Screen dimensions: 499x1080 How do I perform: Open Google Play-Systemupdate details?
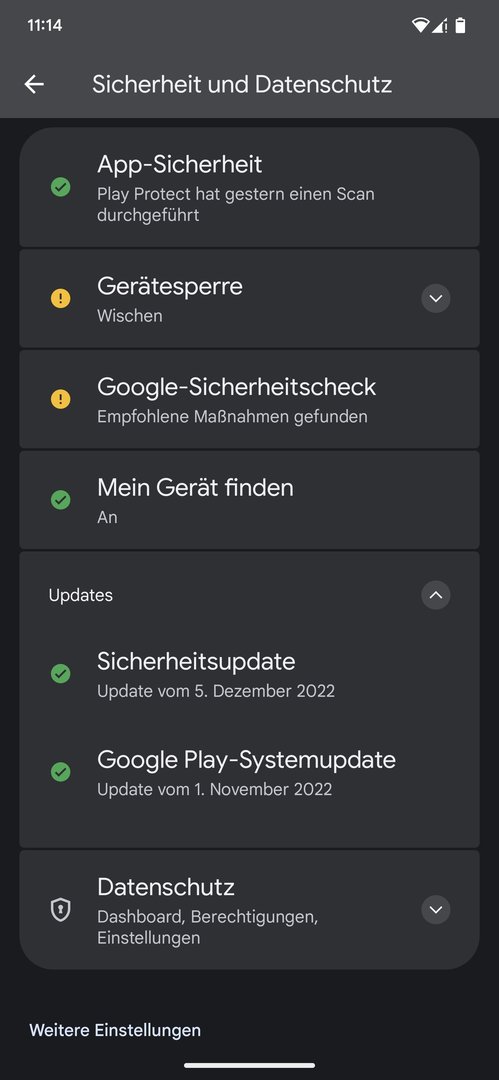click(x=250, y=771)
